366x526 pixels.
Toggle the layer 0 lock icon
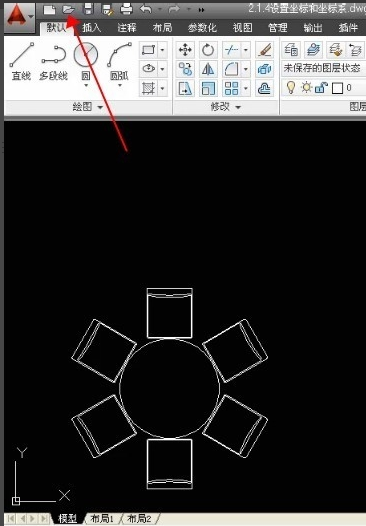click(x=321, y=88)
